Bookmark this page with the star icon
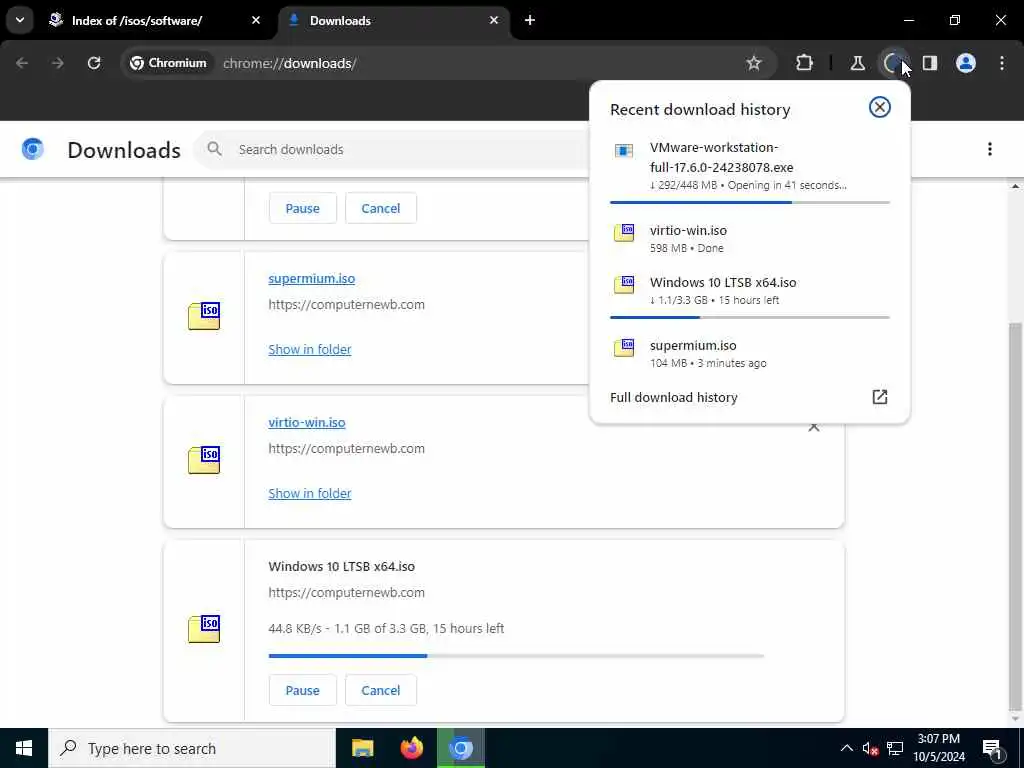This screenshot has height=768, width=1024. (x=754, y=63)
